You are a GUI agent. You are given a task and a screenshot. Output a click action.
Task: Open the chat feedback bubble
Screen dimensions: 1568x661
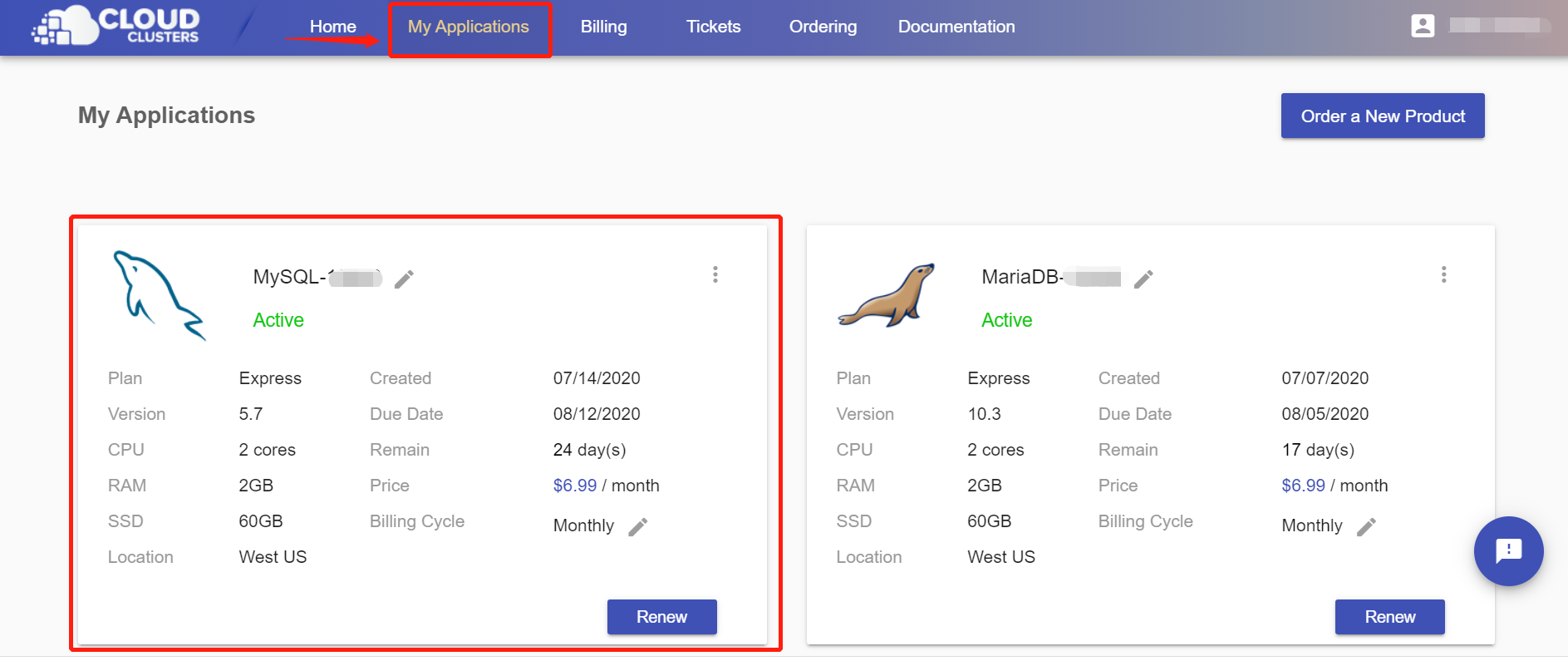click(1508, 550)
